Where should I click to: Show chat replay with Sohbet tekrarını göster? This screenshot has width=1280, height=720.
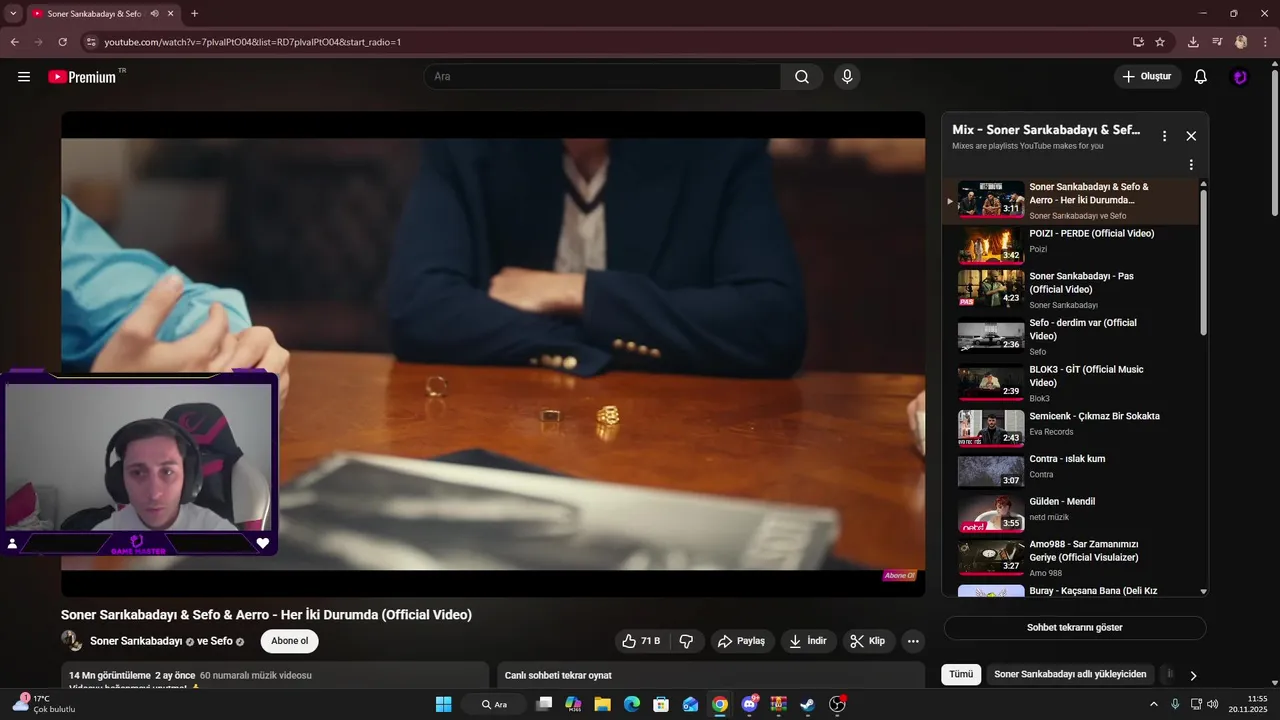pyautogui.click(x=1075, y=628)
